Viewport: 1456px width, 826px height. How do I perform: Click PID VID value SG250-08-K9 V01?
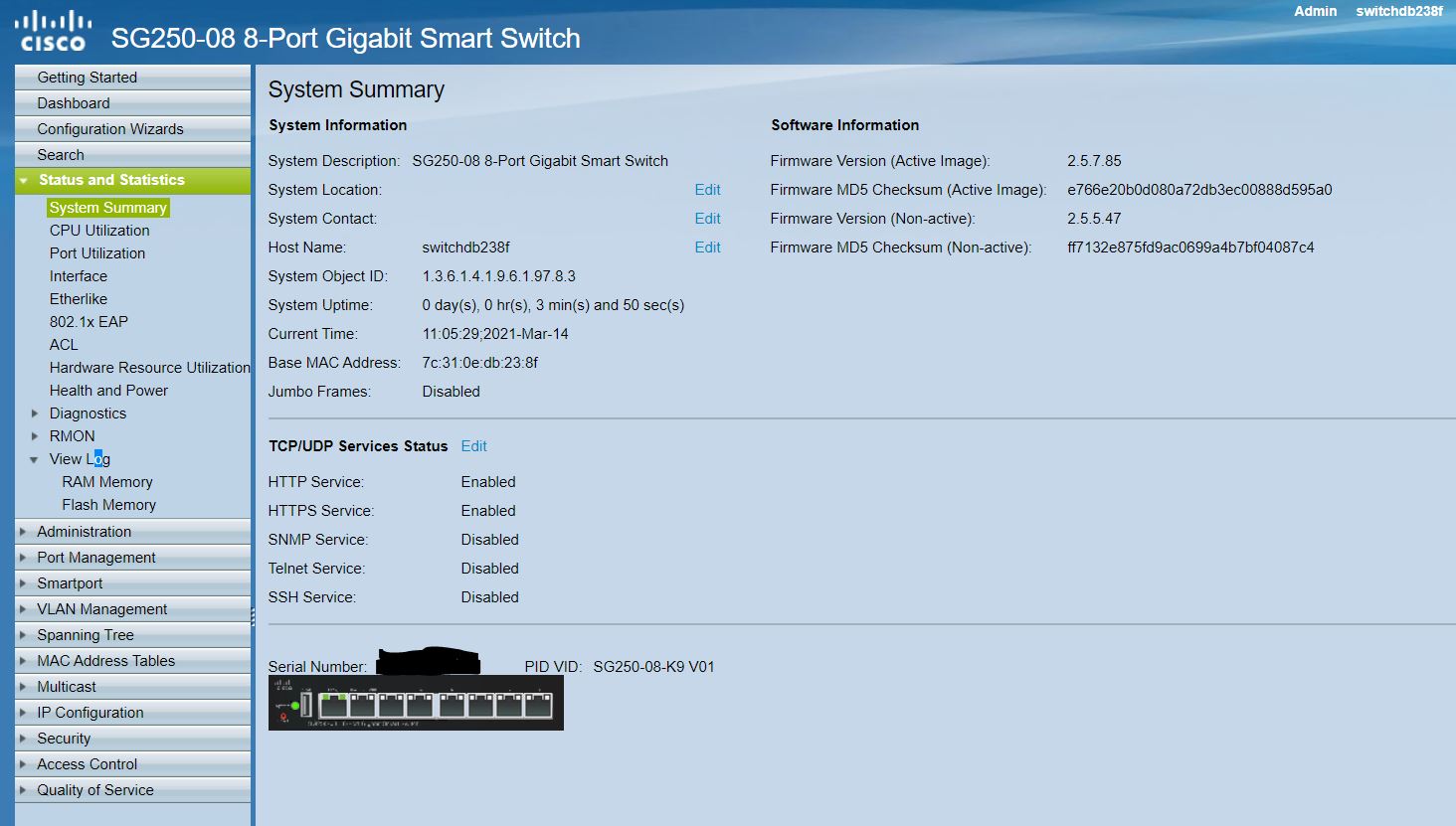click(653, 667)
